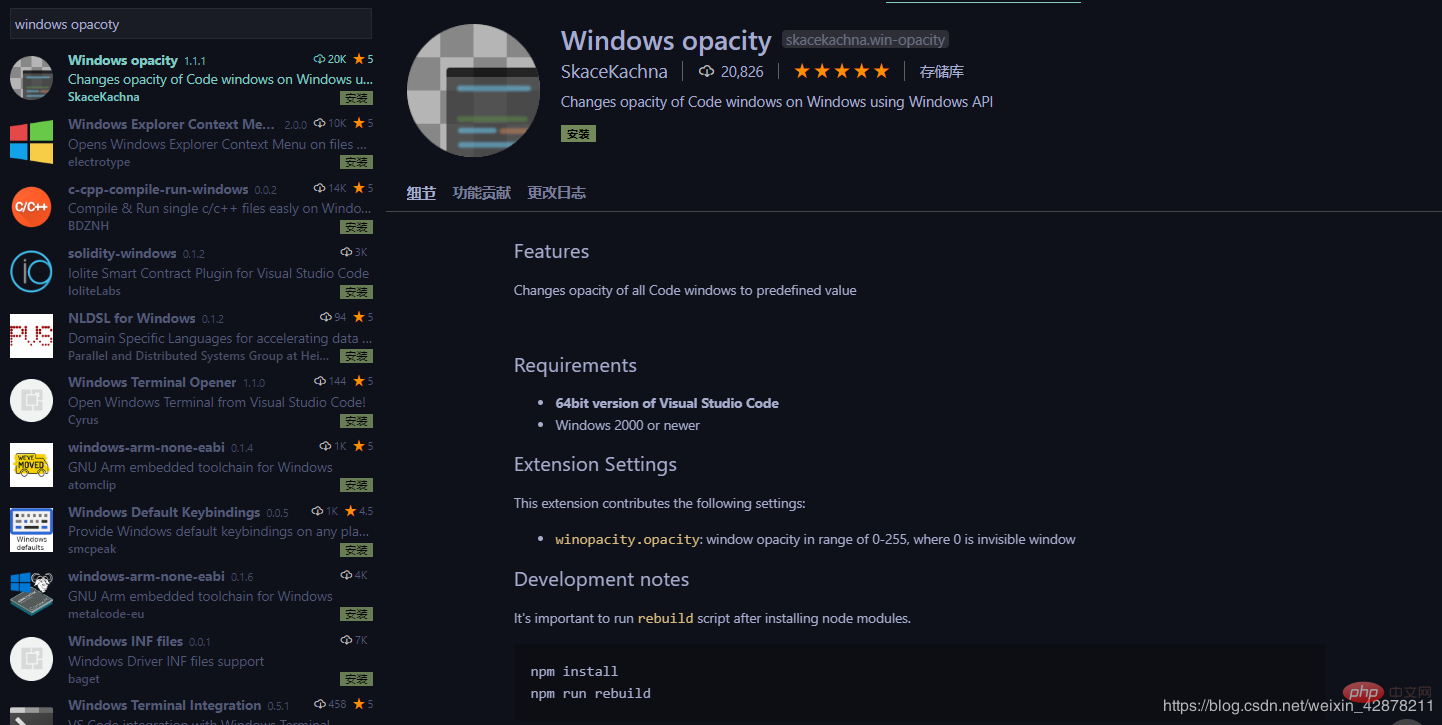Click the 'Windows 2000 or newer' bullet

628,425
